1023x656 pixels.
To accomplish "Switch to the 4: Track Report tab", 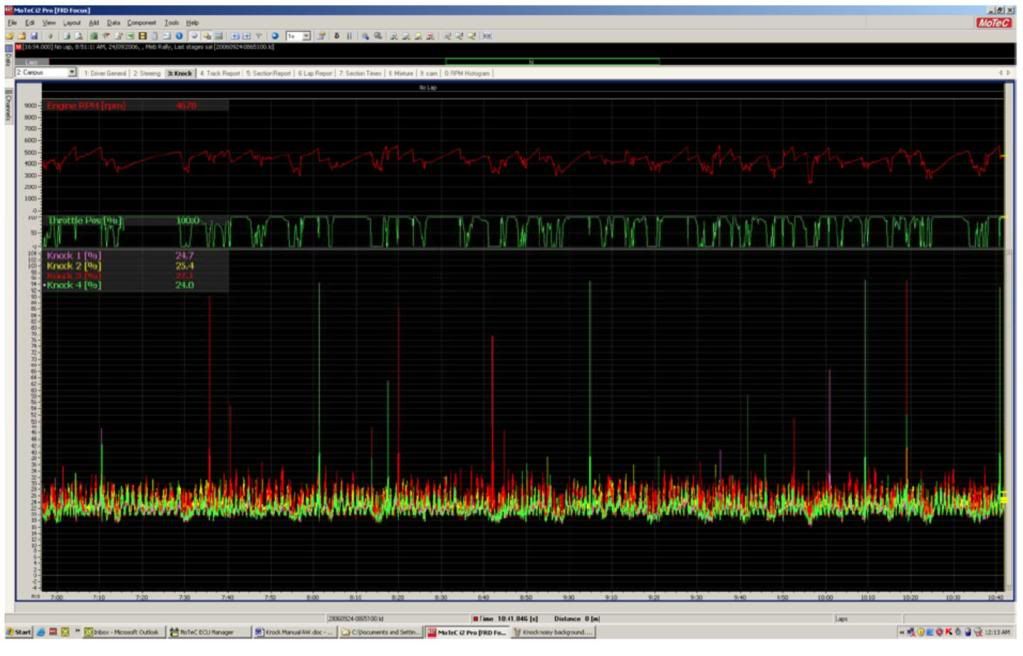I will click(220, 73).
